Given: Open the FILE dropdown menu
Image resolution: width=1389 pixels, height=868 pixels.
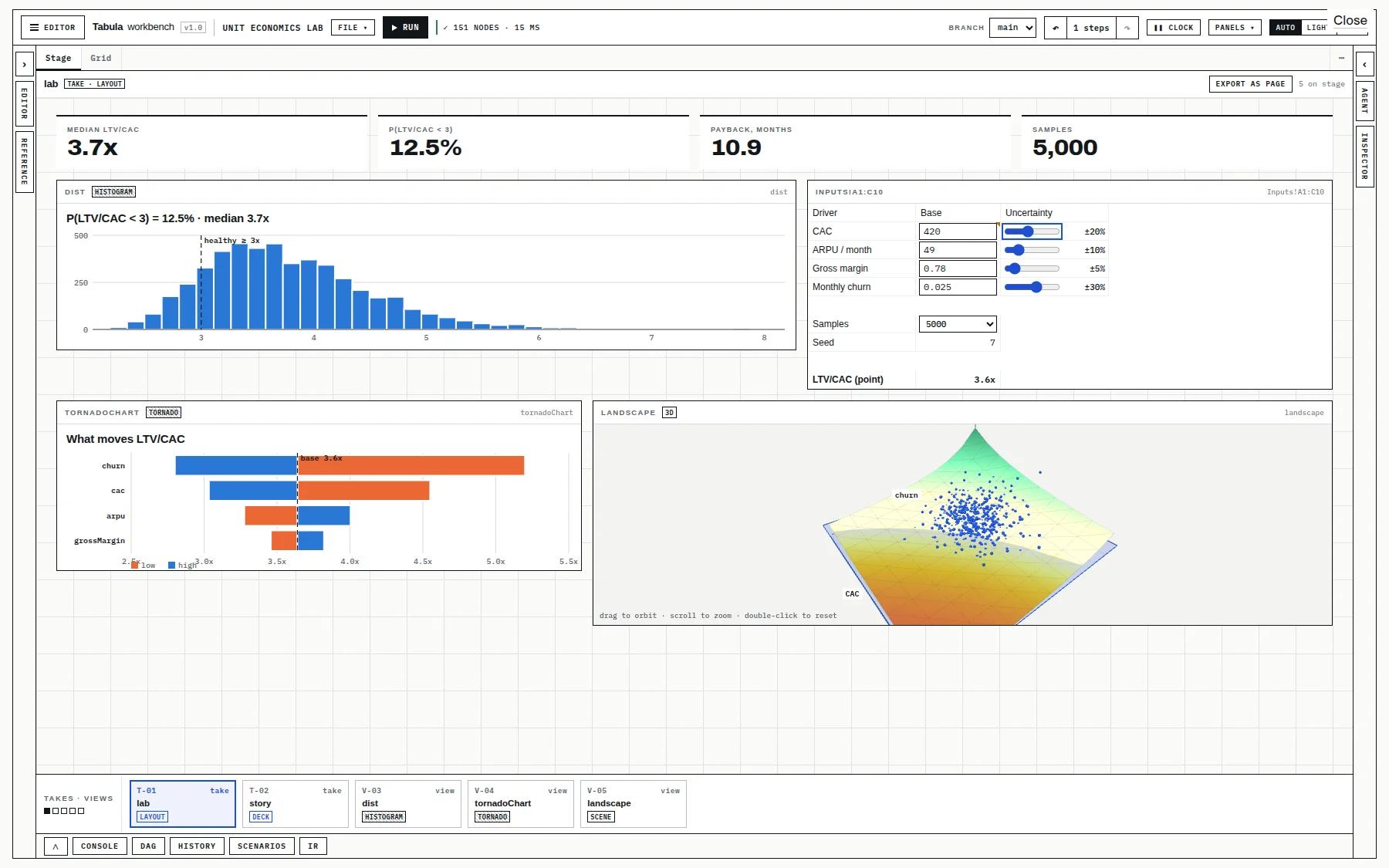Looking at the screenshot, I should click(x=353, y=28).
